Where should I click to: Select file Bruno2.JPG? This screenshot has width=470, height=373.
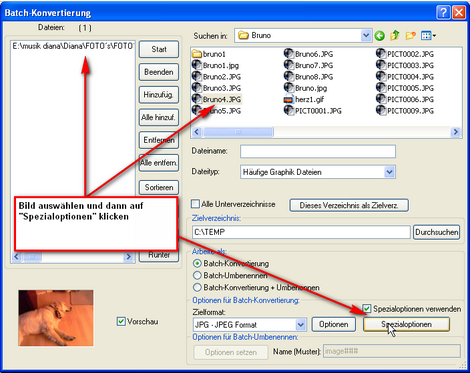216,76
